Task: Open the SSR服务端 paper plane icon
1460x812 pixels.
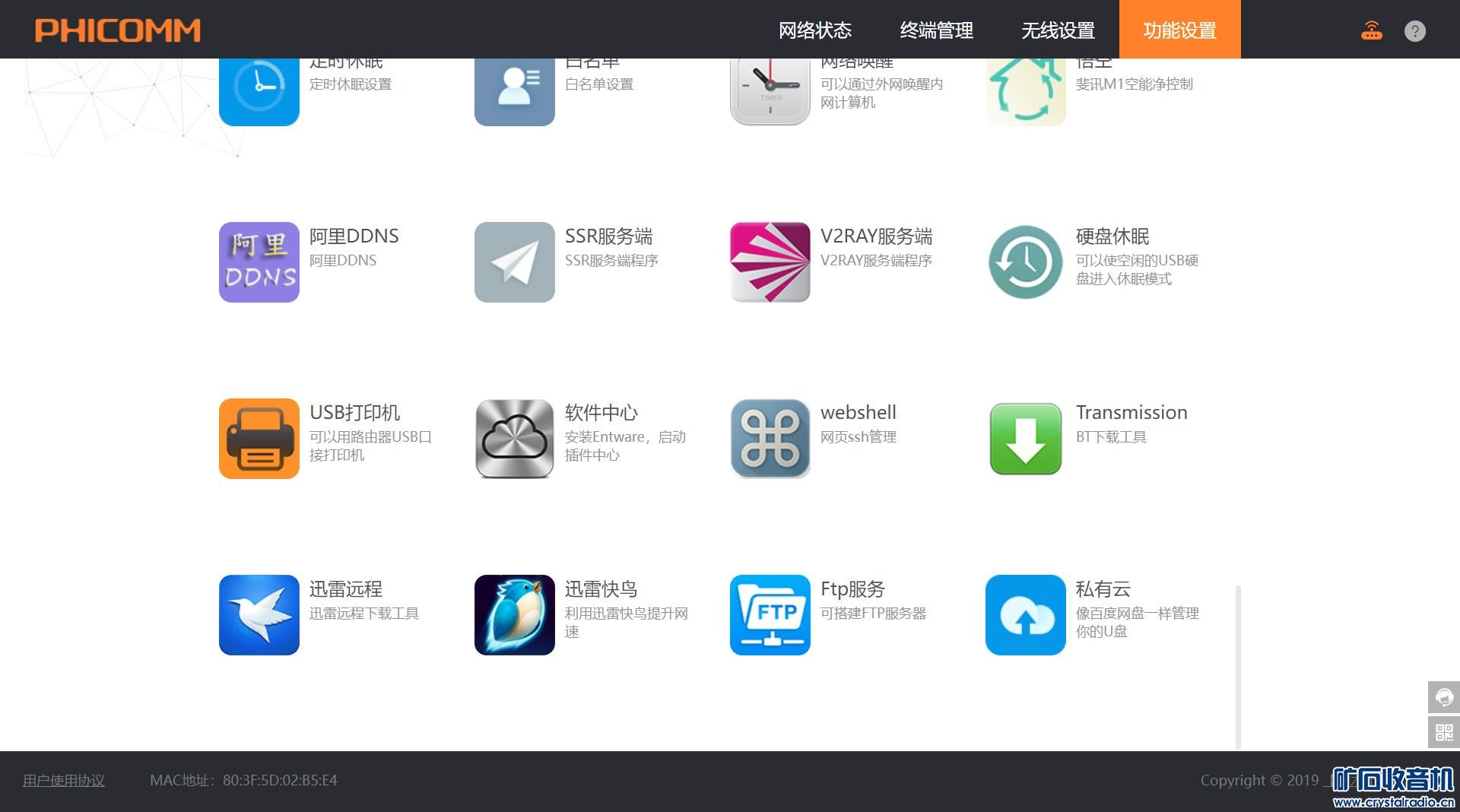Action: (515, 262)
